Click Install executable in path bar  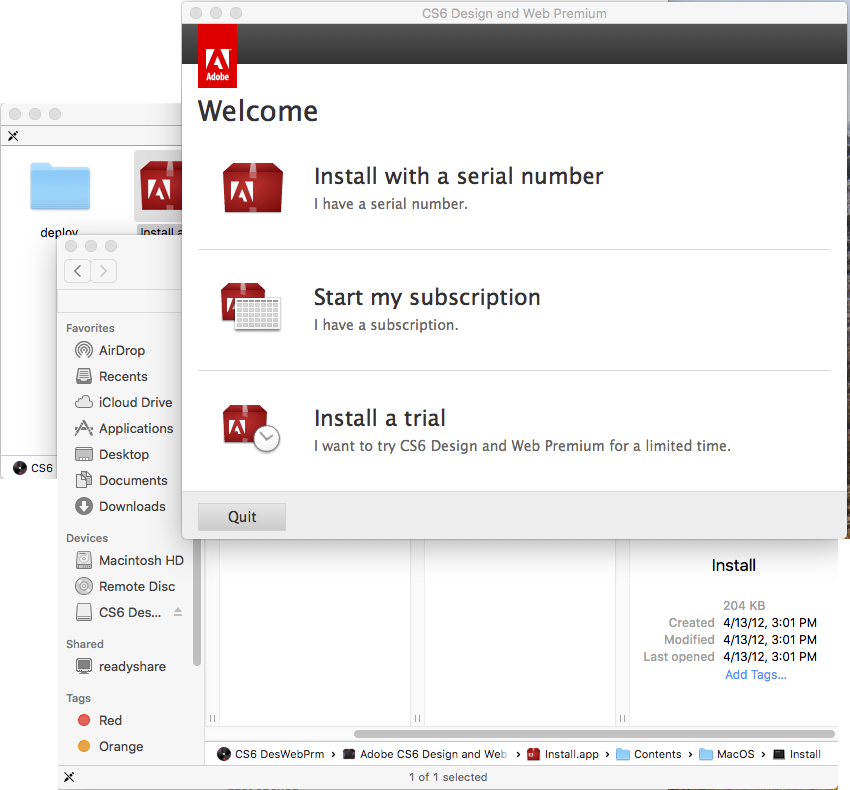point(797,754)
